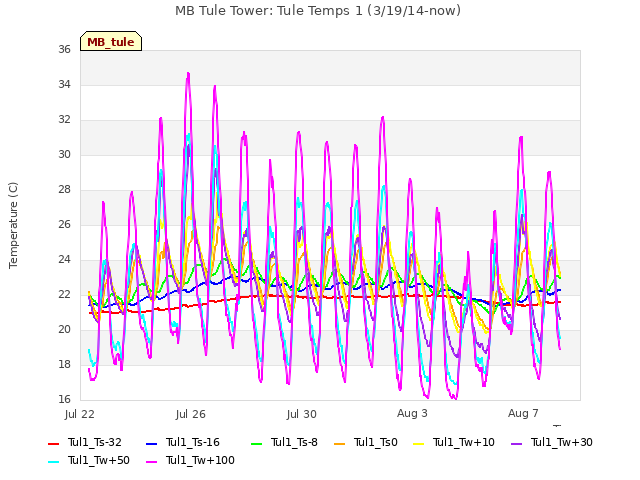Click the Aug 3 x-axis tick label

[412, 413]
